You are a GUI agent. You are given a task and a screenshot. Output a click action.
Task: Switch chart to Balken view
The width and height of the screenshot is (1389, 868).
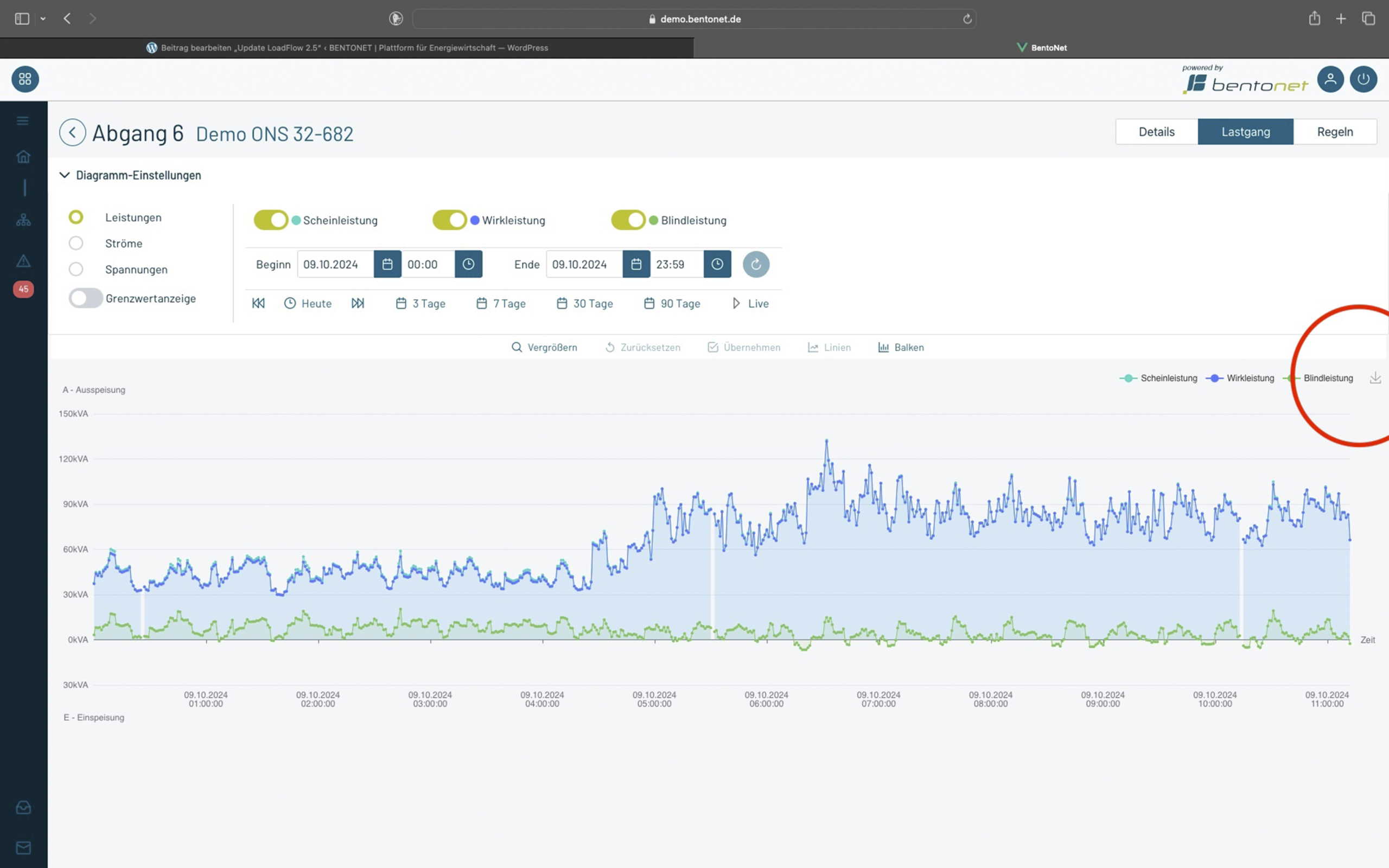click(901, 347)
